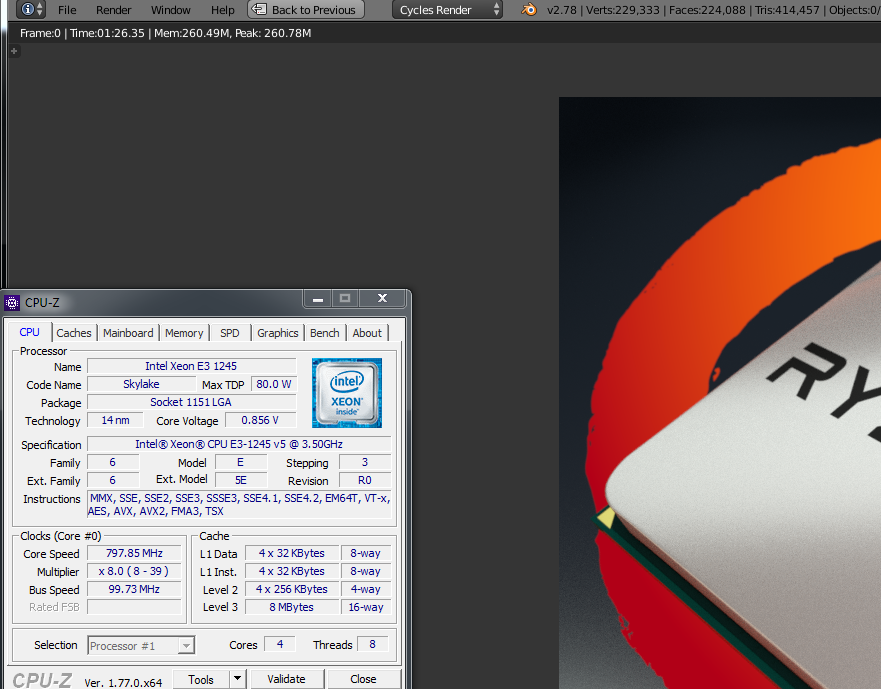Screen dimensions: 881x689
Task: Click the Intel Xeon inside logo
Action: click(347, 393)
